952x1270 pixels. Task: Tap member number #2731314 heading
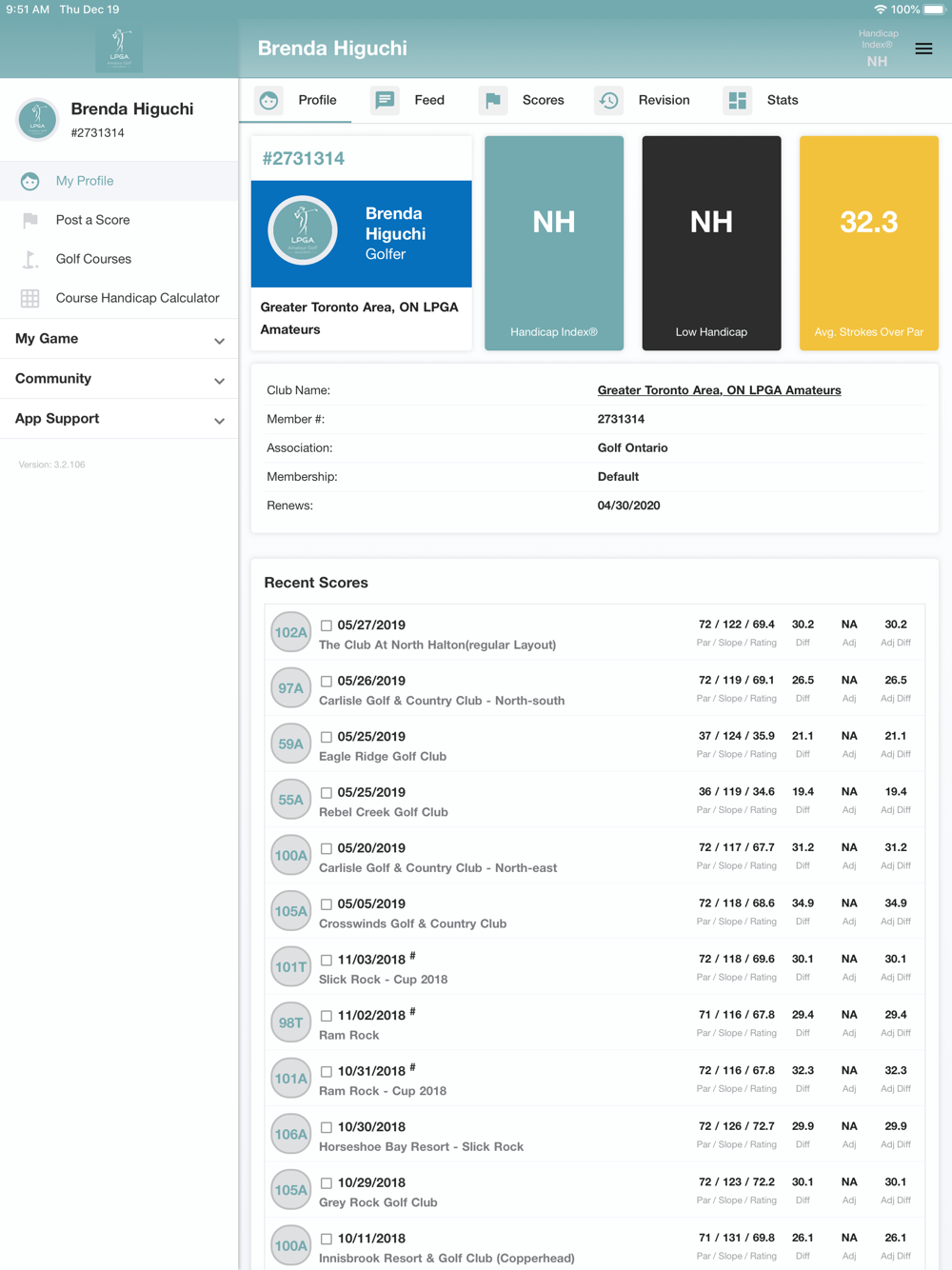click(x=304, y=158)
